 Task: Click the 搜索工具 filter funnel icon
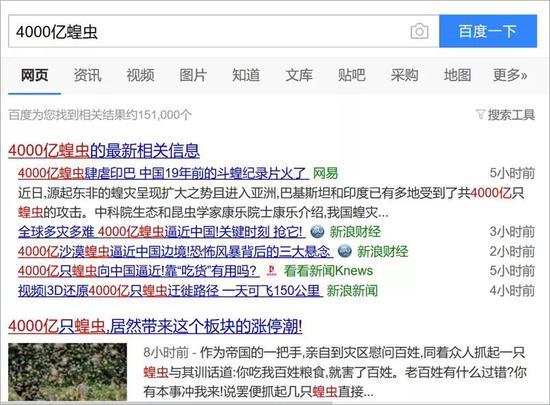(x=480, y=114)
